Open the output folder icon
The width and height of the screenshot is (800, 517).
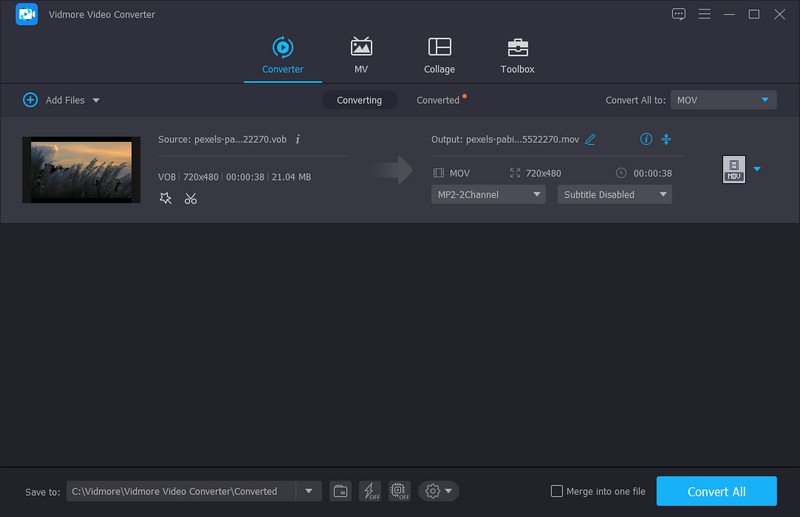(x=340, y=491)
